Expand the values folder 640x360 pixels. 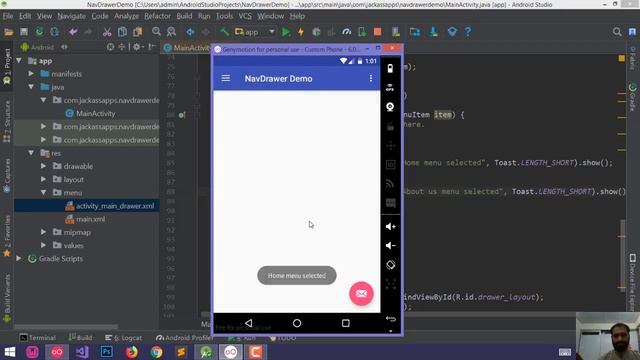[43, 245]
